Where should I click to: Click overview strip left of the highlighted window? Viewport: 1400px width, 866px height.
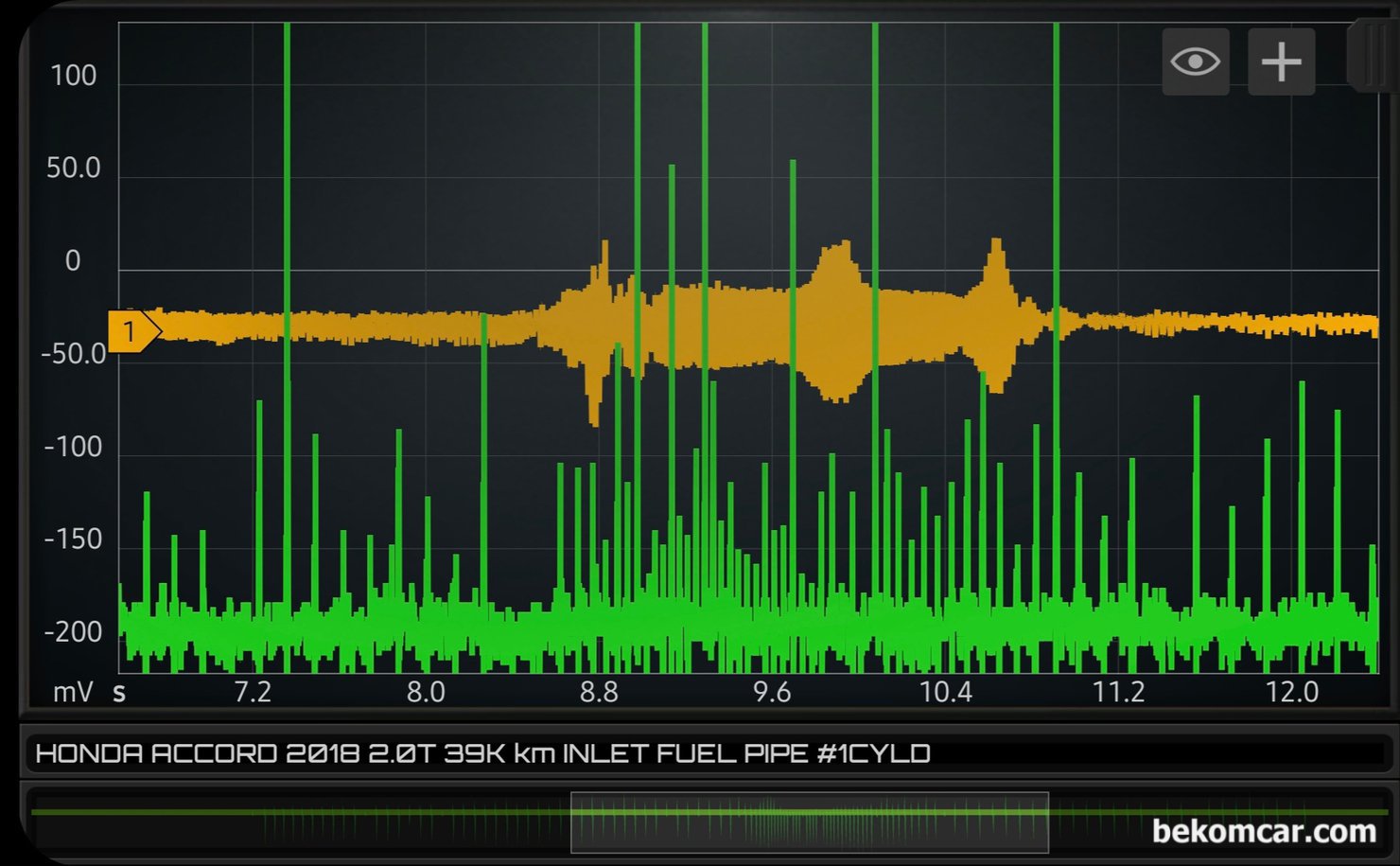[x=303, y=822]
